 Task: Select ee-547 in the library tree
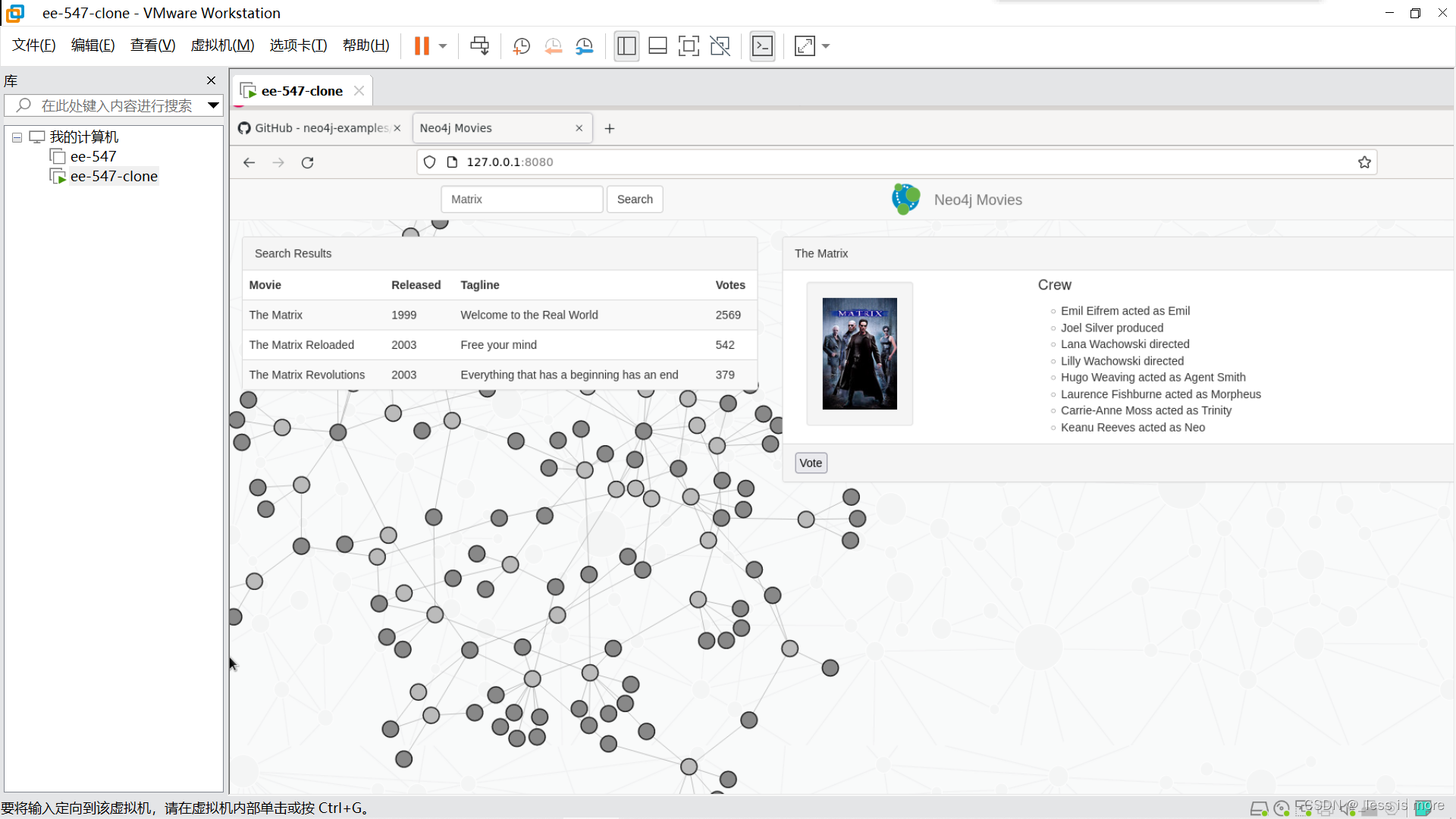pos(93,156)
